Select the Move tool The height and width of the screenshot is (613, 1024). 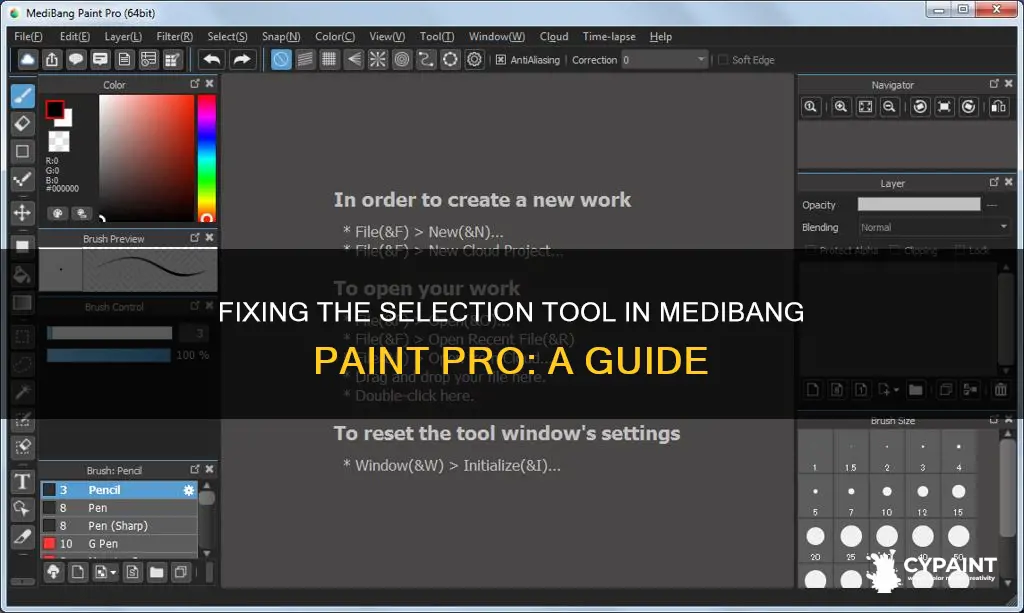(22, 213)
